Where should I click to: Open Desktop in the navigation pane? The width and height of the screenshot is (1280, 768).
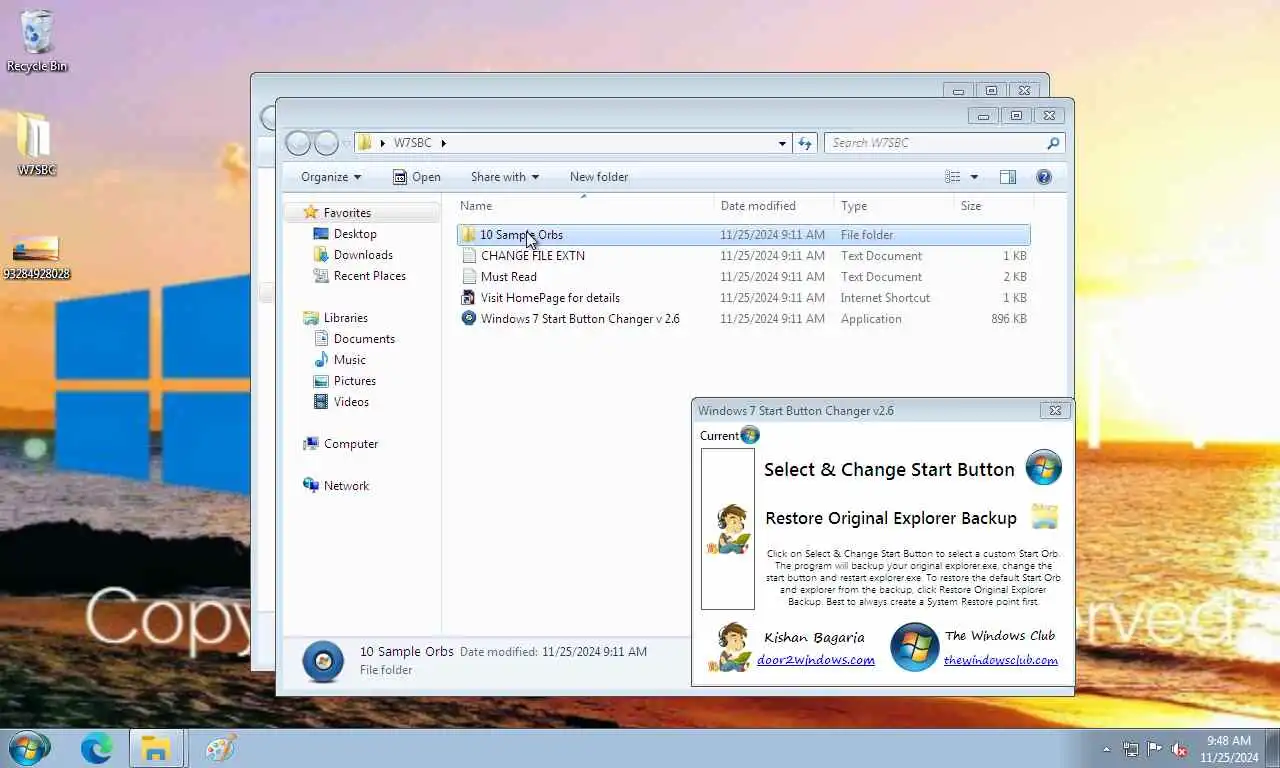click(x=355, y=234)
